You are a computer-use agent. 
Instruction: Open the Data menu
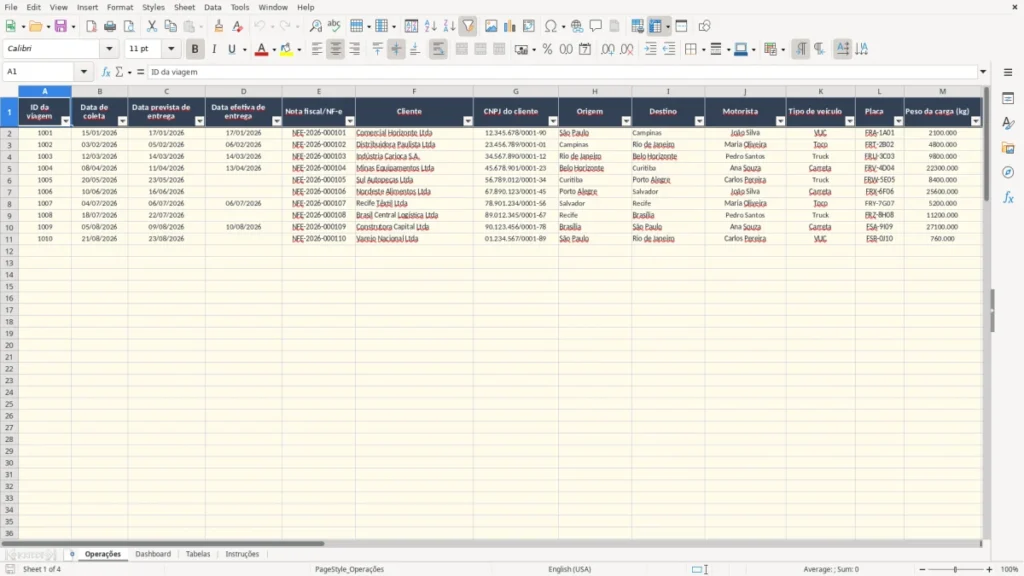(212, 7)
